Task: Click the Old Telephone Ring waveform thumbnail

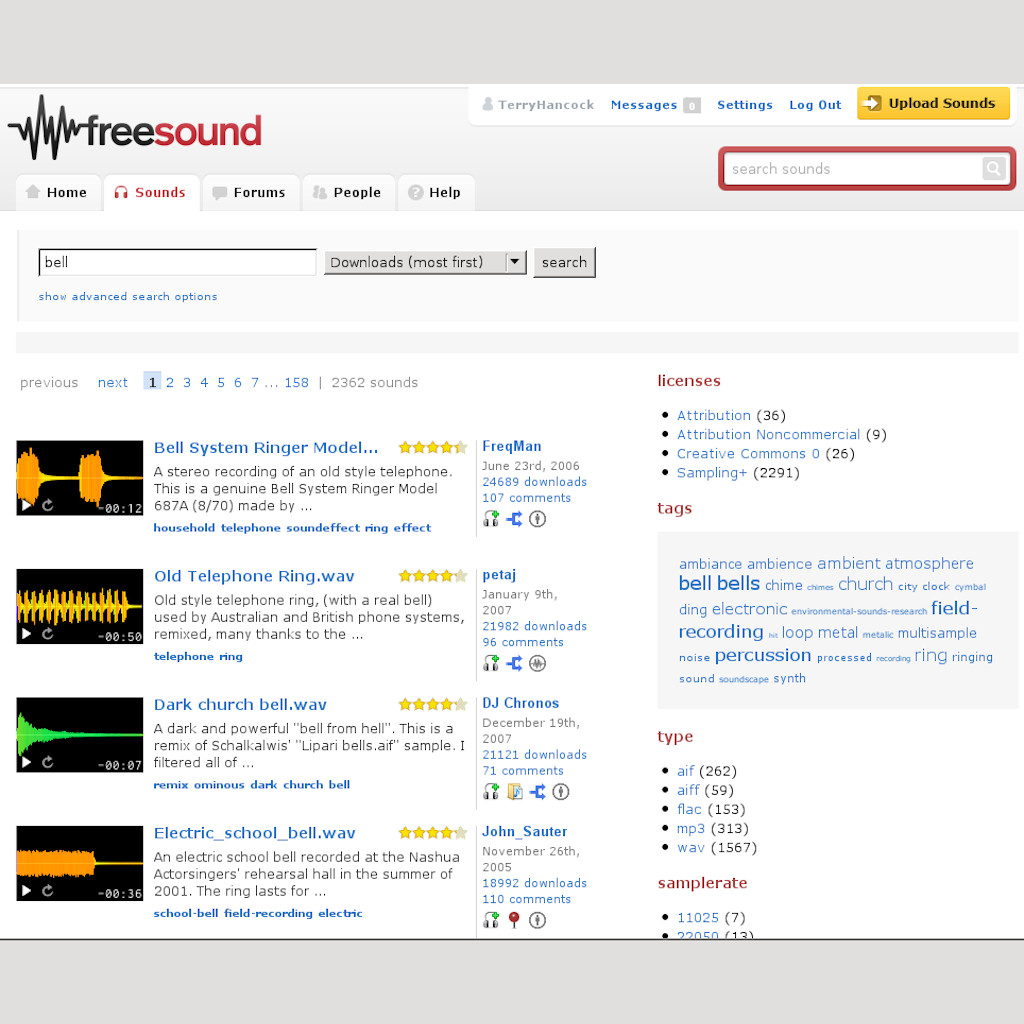Action: [x=79, y=600]
